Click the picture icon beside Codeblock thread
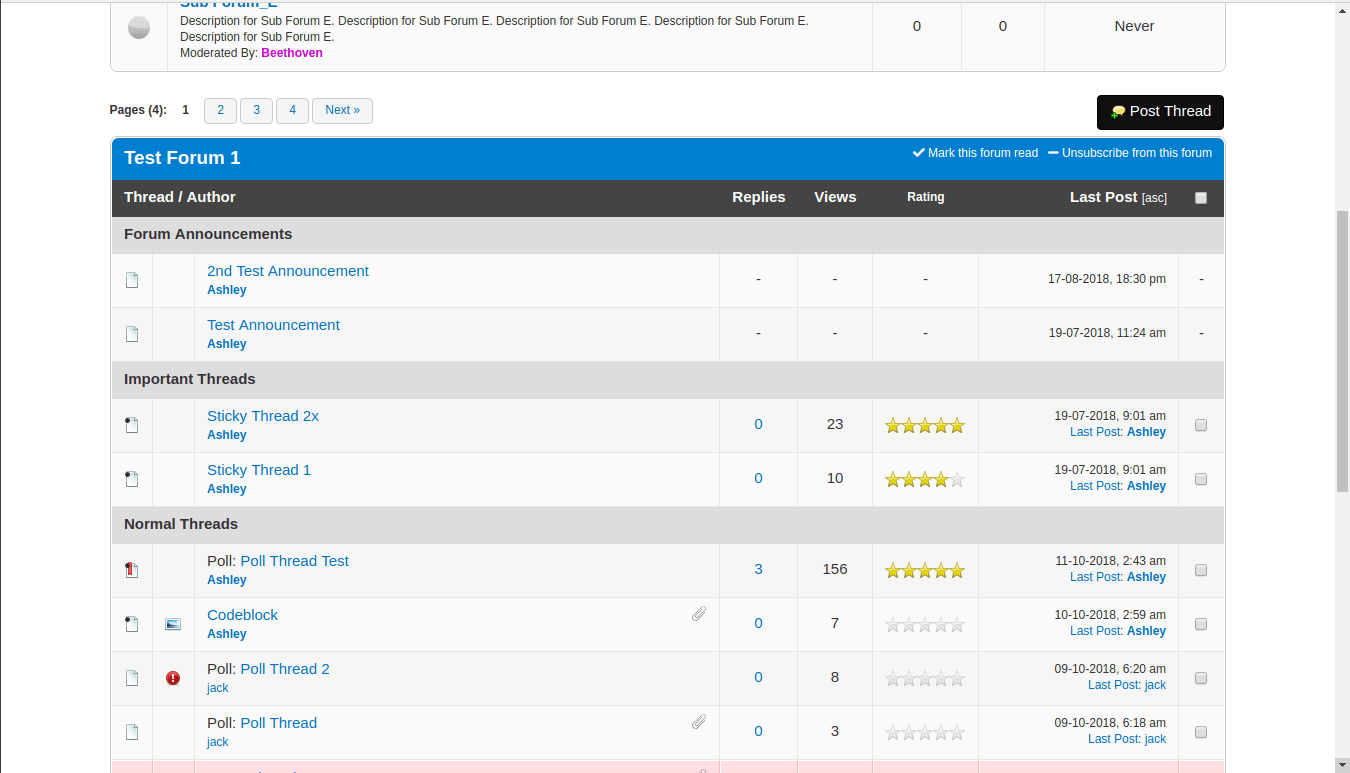Screen dimensions: 1350x773 173,624
